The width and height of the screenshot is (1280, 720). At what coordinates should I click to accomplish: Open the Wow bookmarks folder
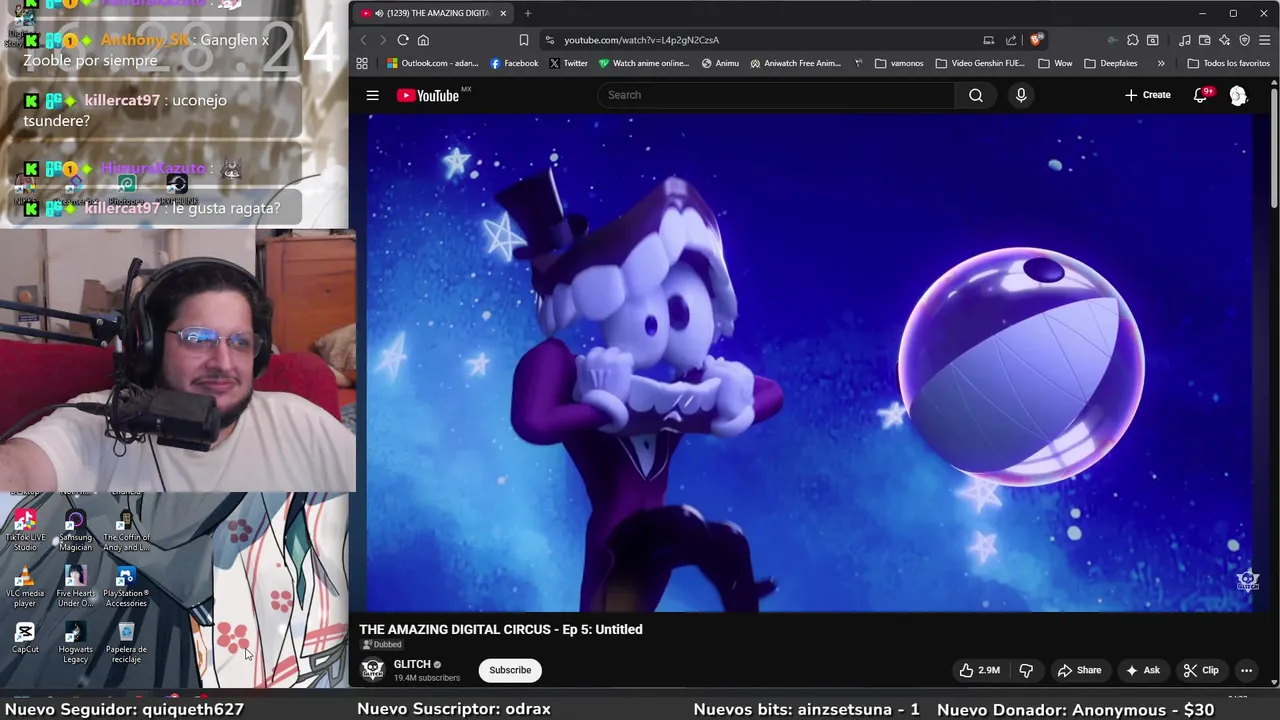pyautogui.click(x=1055, y=63)
